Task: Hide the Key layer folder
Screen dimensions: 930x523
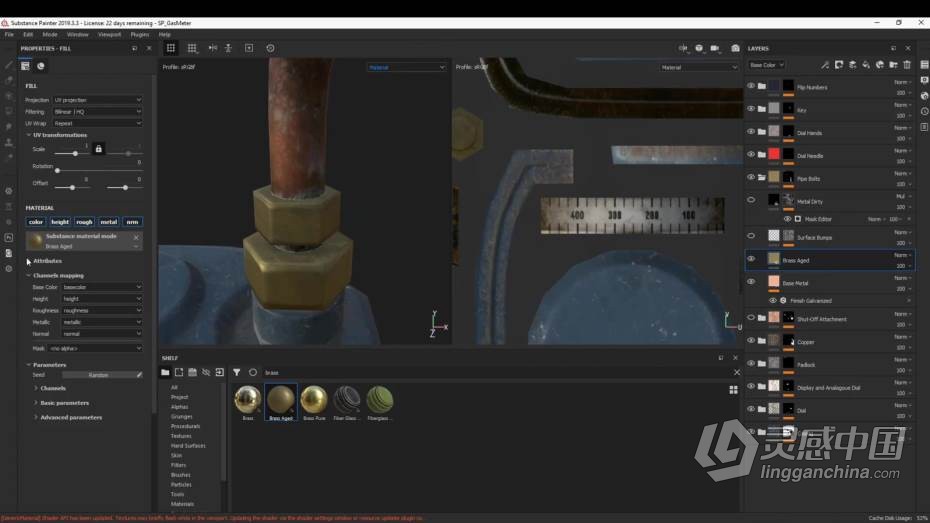Action: tap(751, 109)
